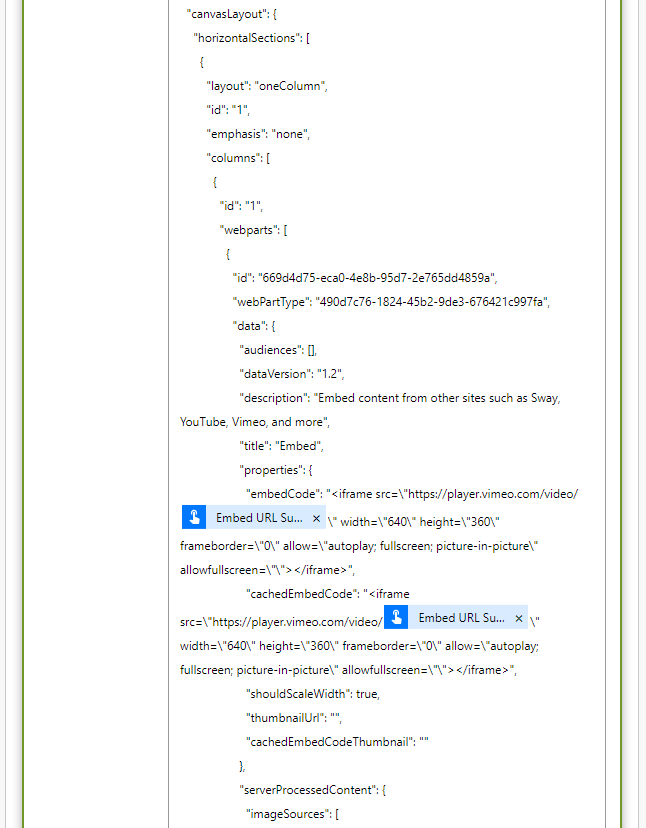
Task: Click the "serverProcessedContent" key line
Action: coord(312,790)
